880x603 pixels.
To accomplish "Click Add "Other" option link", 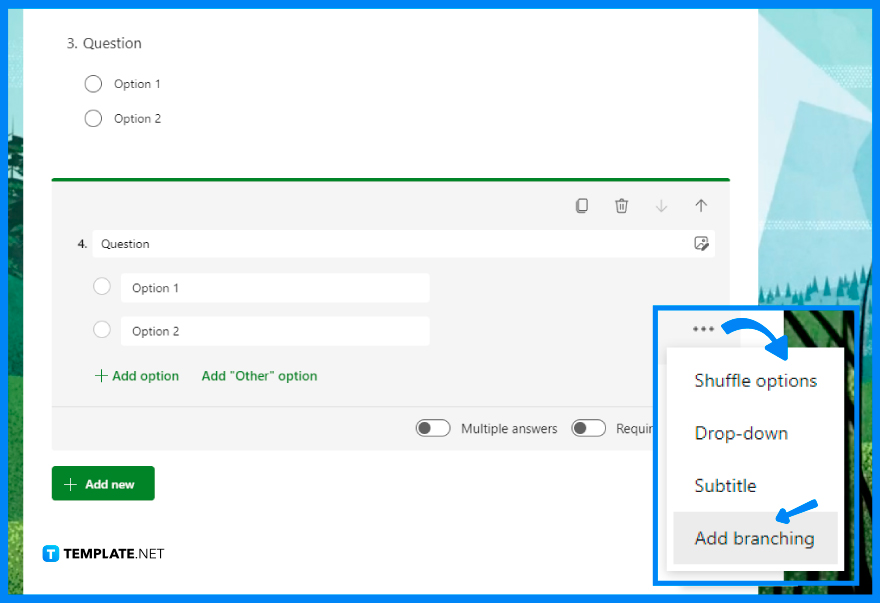I will coord(259,375).
